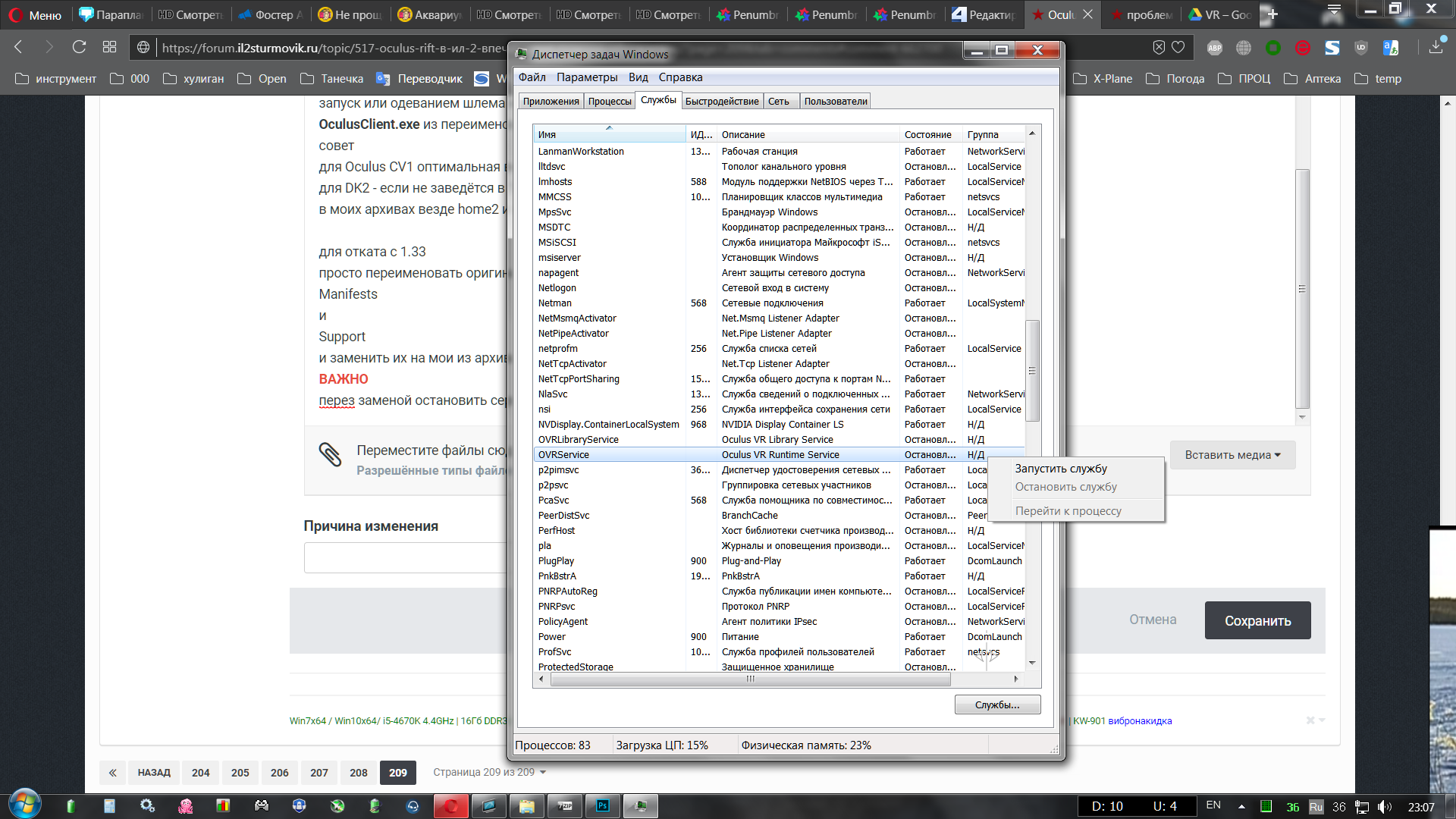Click the paperclip attachment icon
Screen dimensions: 1456x819
point(330,454)
